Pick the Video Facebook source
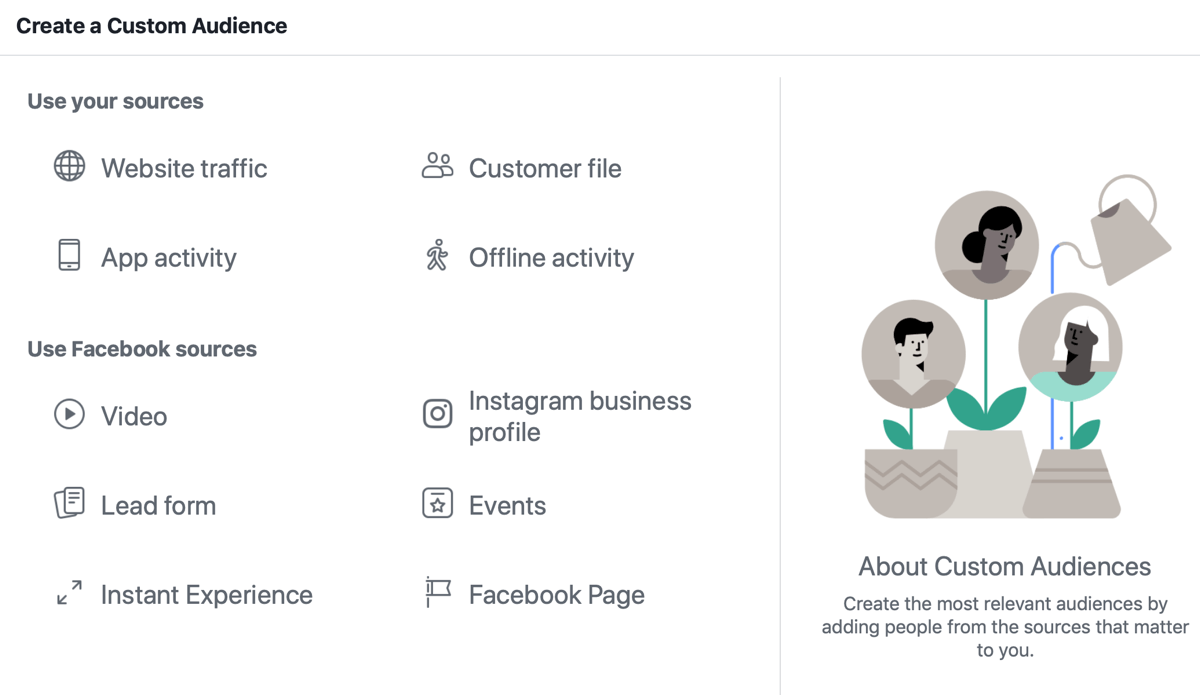The width and height of the screenshot is (1200, 695). (133, 416)
